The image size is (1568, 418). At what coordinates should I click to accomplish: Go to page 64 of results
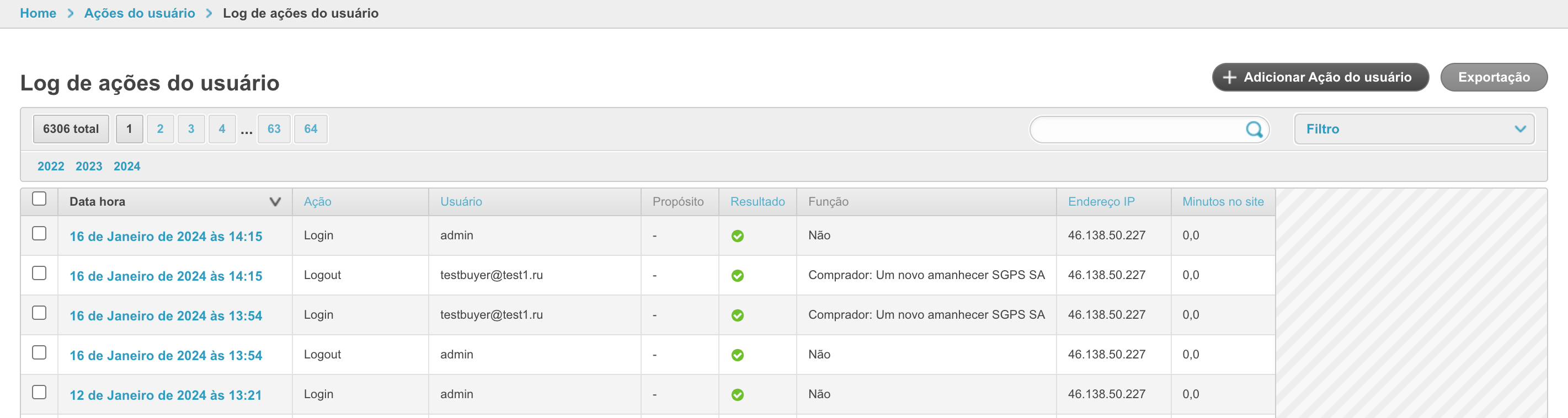(311, 129)
